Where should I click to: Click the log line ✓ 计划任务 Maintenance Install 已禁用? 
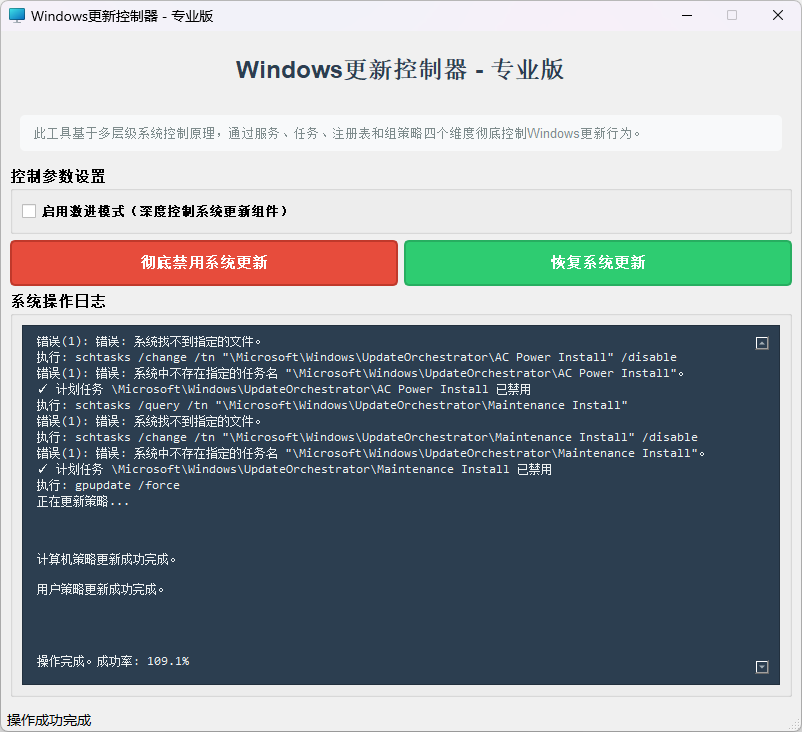[x=294, y=470]
